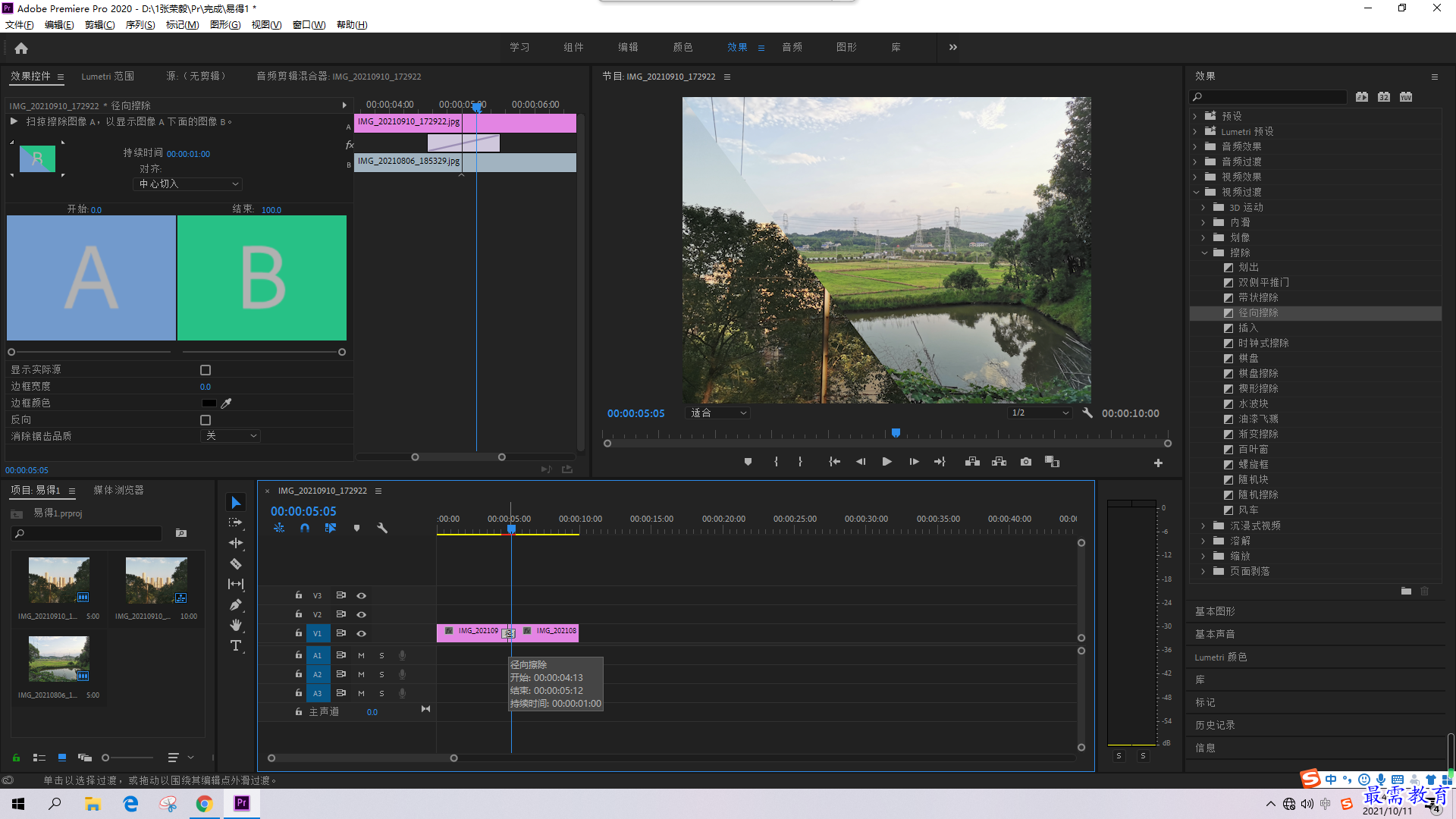Toggle V2 track visibility eye
The image size is (1456, 819).
pos(362,614)
